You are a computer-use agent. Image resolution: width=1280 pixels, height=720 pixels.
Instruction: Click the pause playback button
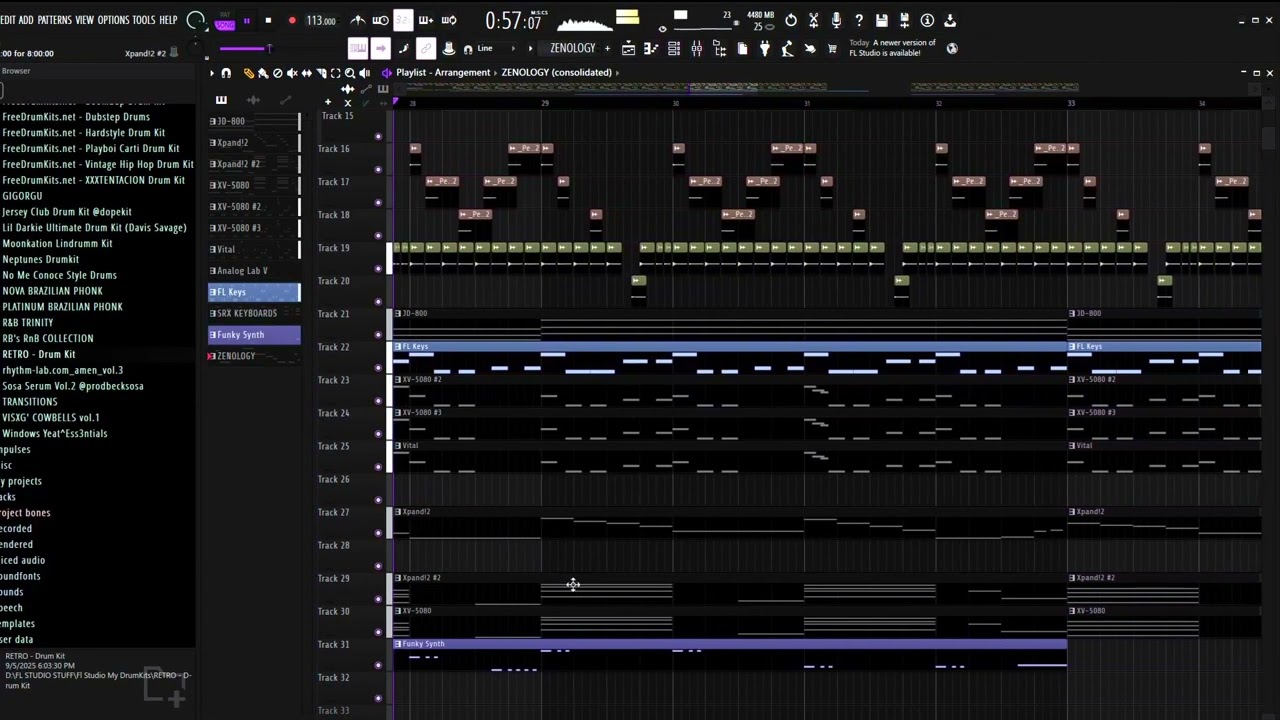point(246,21)
